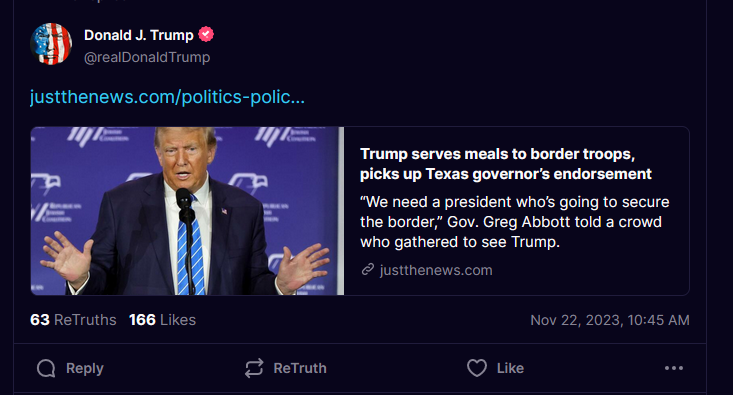Open the justthenews.com/politics-polic... link
Image resolution: width=733 pixels, height=395 pixels.
[x=167, y=97]
